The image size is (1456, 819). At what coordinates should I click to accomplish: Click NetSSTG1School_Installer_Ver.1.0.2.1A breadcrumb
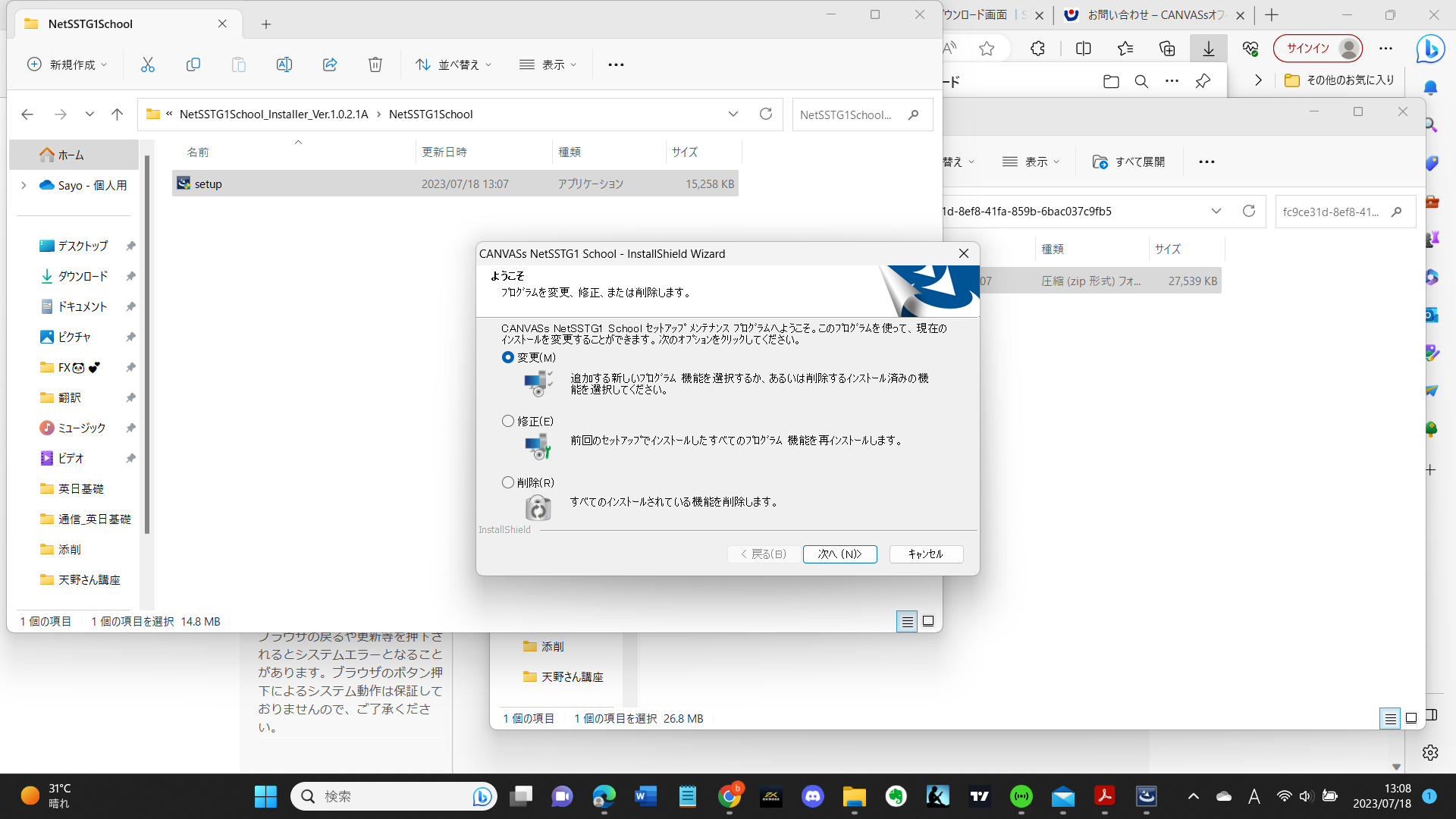coord(274,114)
